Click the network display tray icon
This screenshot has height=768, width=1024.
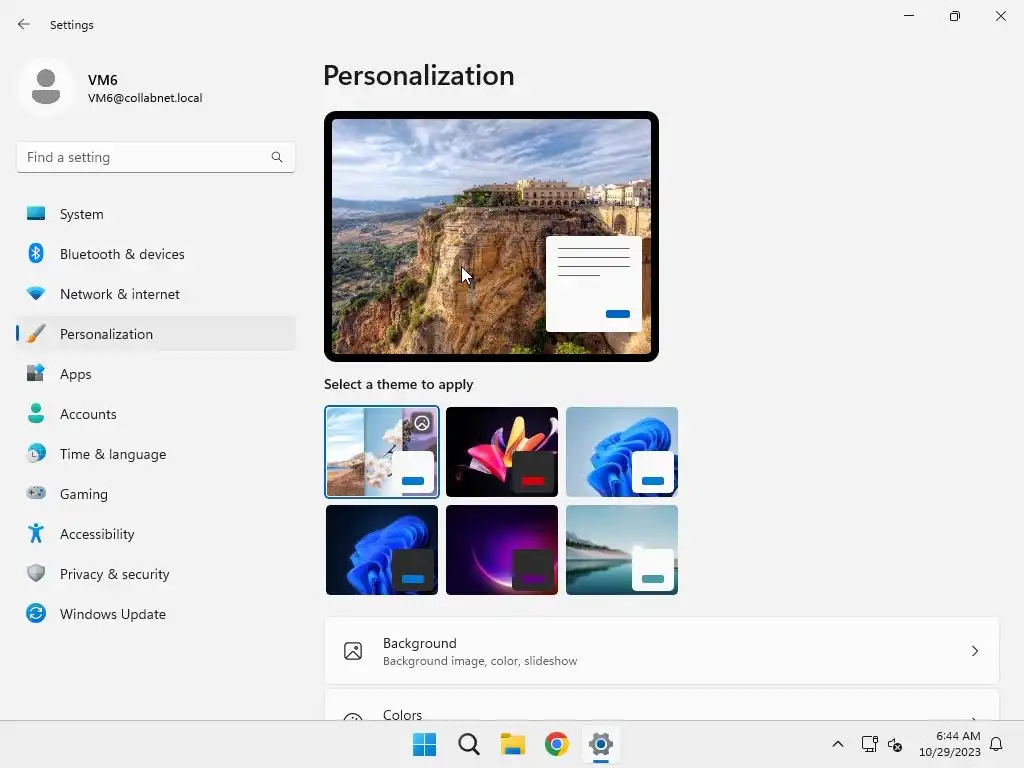click(x=869, y=744)
